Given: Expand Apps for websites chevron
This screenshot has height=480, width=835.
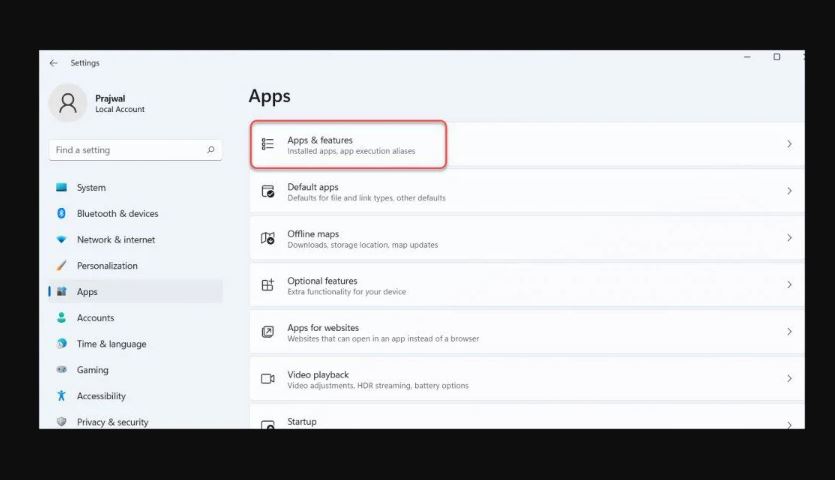Looking at the screenshot, I should [789, 331].
